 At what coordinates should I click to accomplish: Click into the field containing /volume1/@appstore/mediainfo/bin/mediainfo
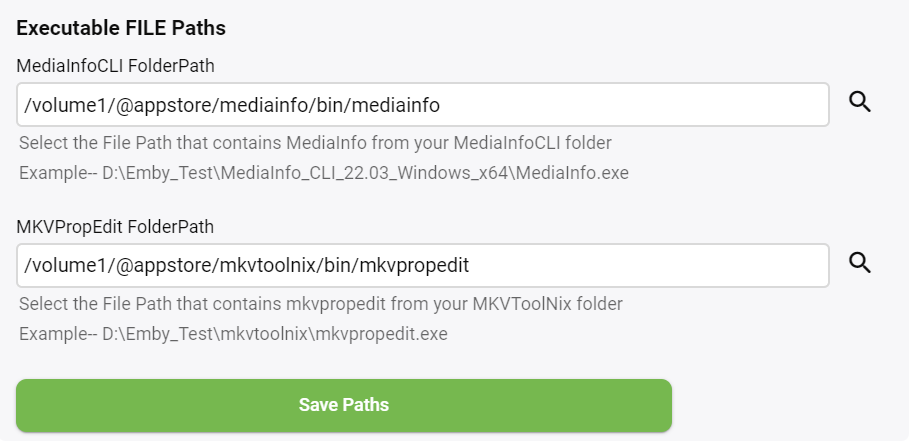[422, 104]
